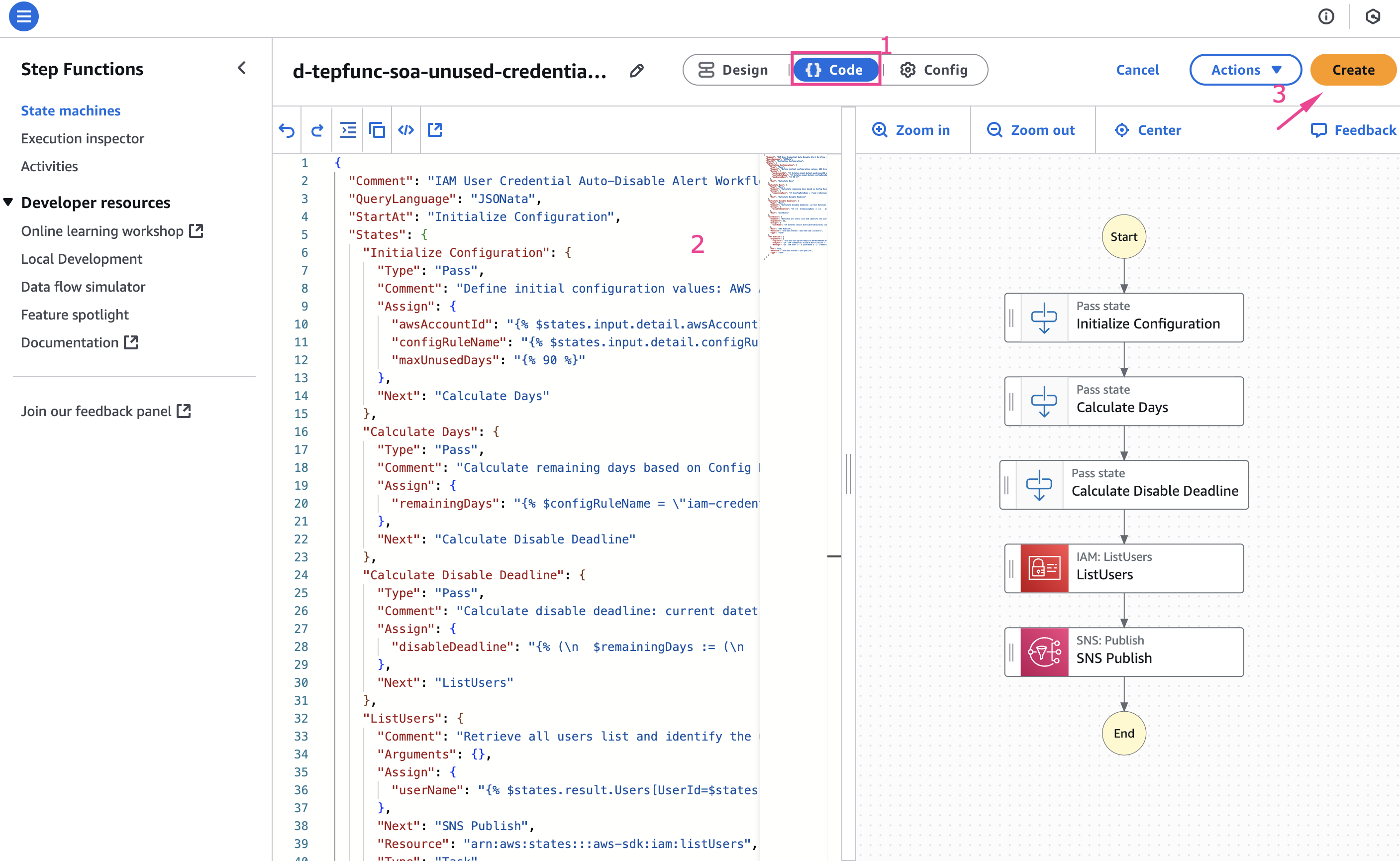Click the undo icon in editor toolbar
This screenshot has width=1400, height=861.
coord(287,130)
